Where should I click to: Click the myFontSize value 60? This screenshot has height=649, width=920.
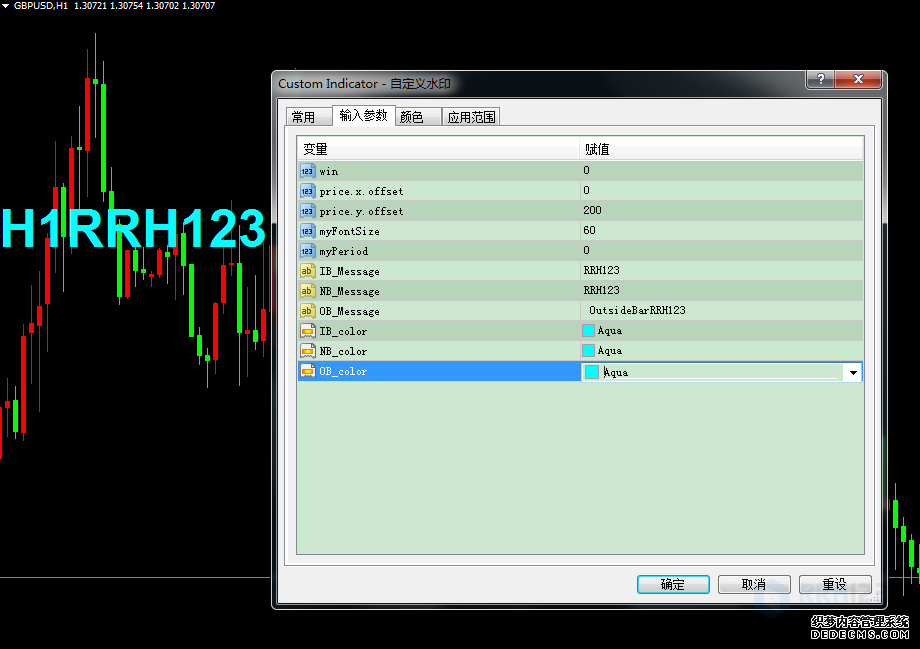coord(589,230)
